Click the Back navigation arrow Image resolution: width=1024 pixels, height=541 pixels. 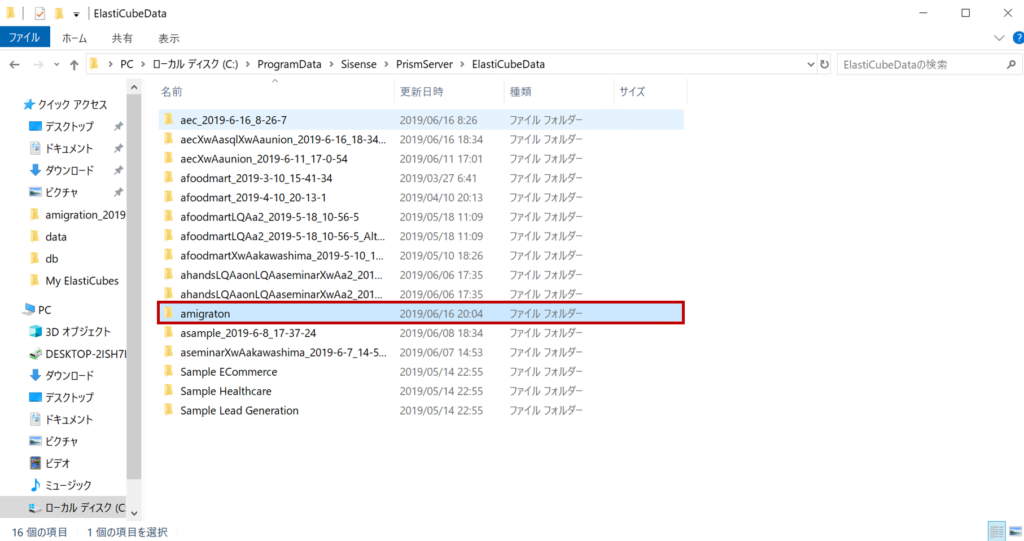click(14, 65)
